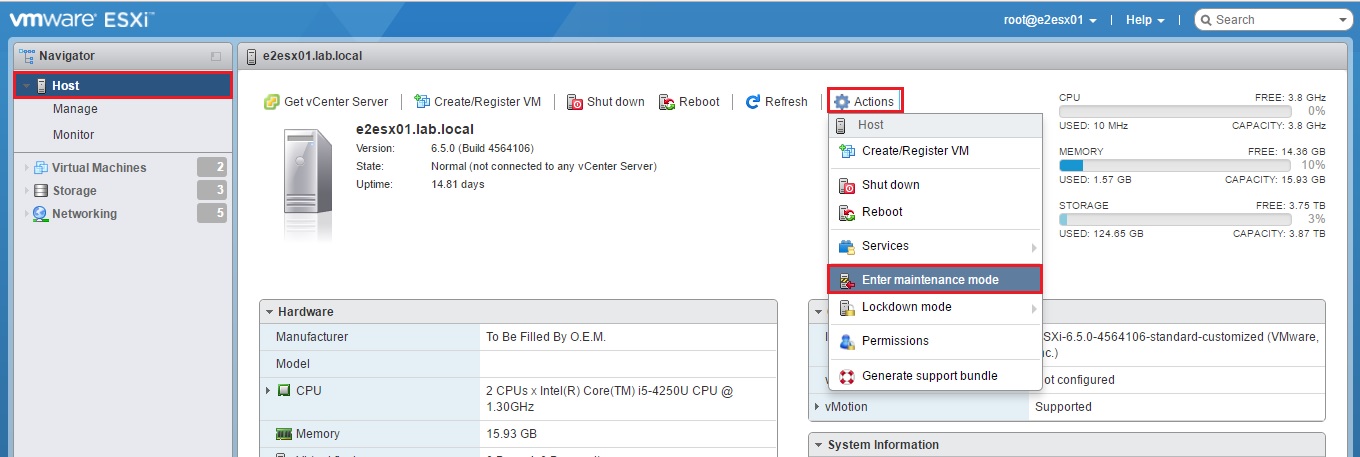Click the Virtual Machines count badge 2
The image size is (1360, 457).
212,167
